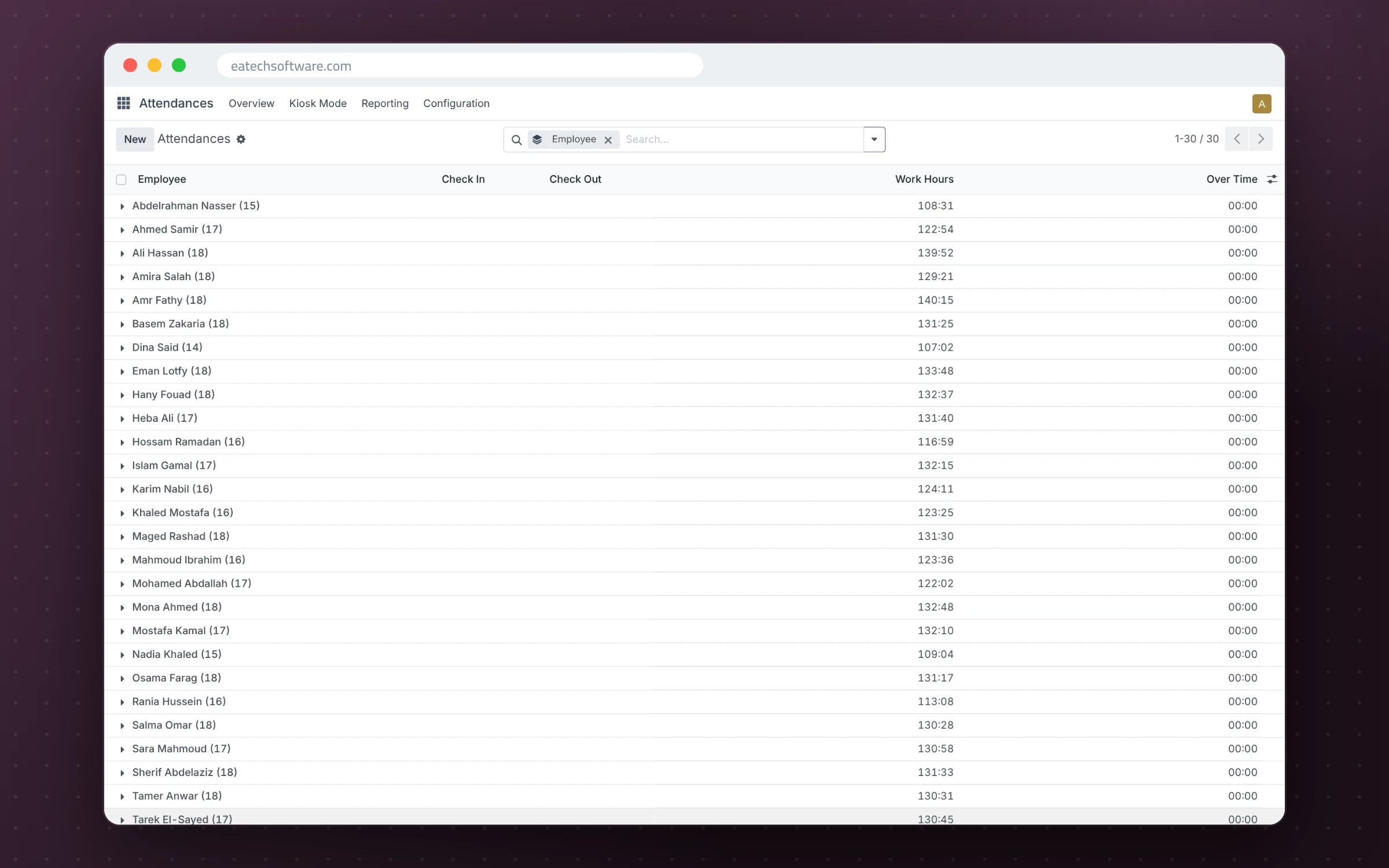Go to next page arrow
Image resolution: width=1389 pixels, height=868 pixels.
coord(1261,139)
